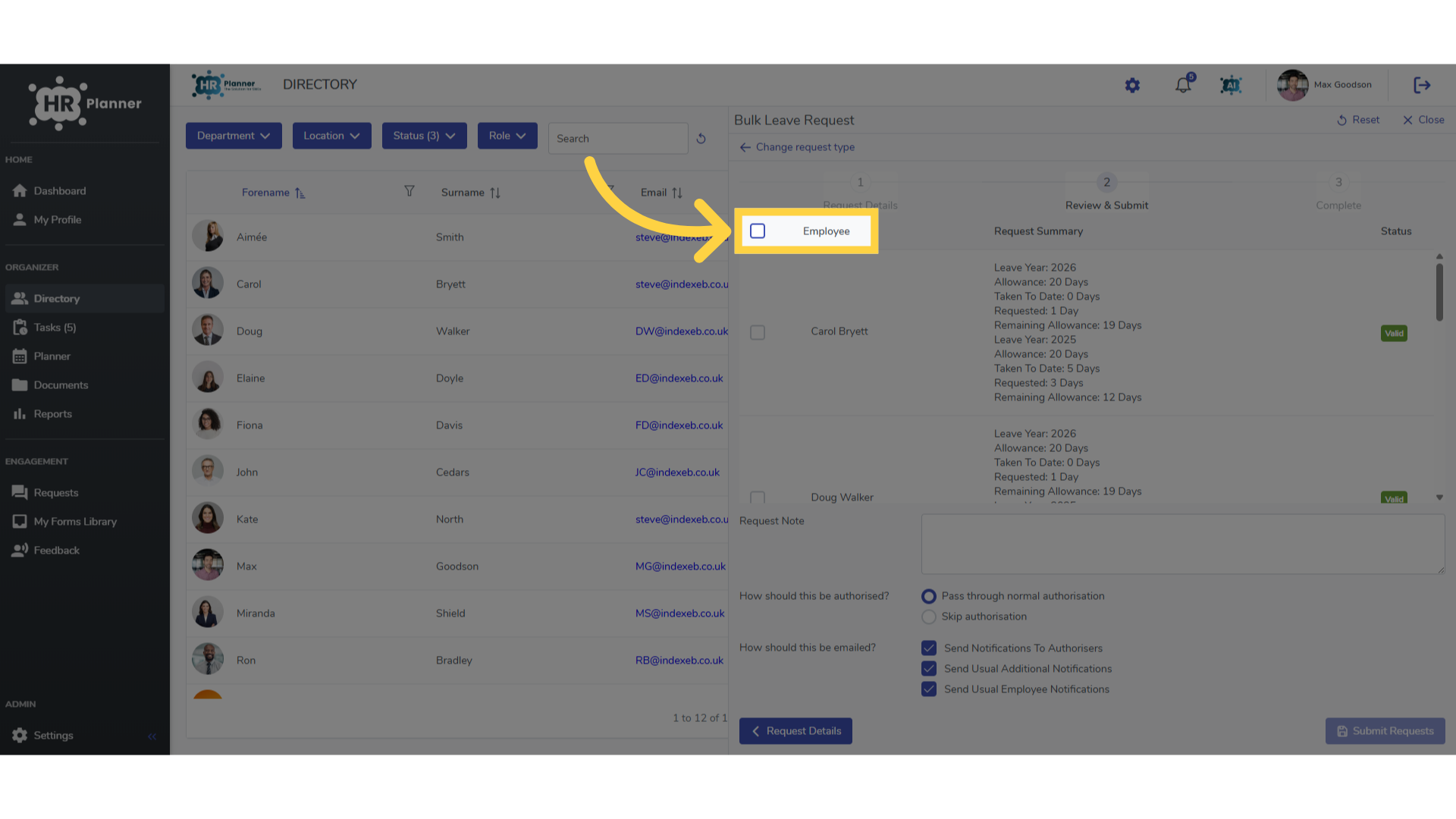The image size is (1456, 819).
Task: Open the Forename column filter icon
Action: click(x=409, y=191)
